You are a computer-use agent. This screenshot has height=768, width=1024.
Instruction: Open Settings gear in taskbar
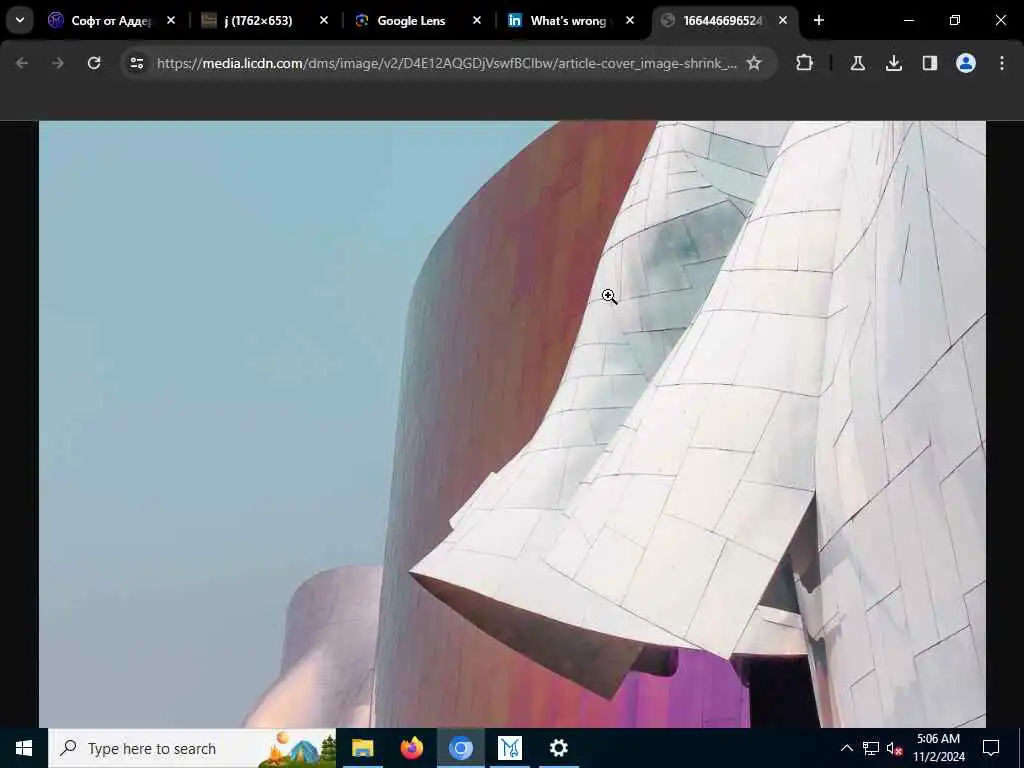tap(558, 748)
